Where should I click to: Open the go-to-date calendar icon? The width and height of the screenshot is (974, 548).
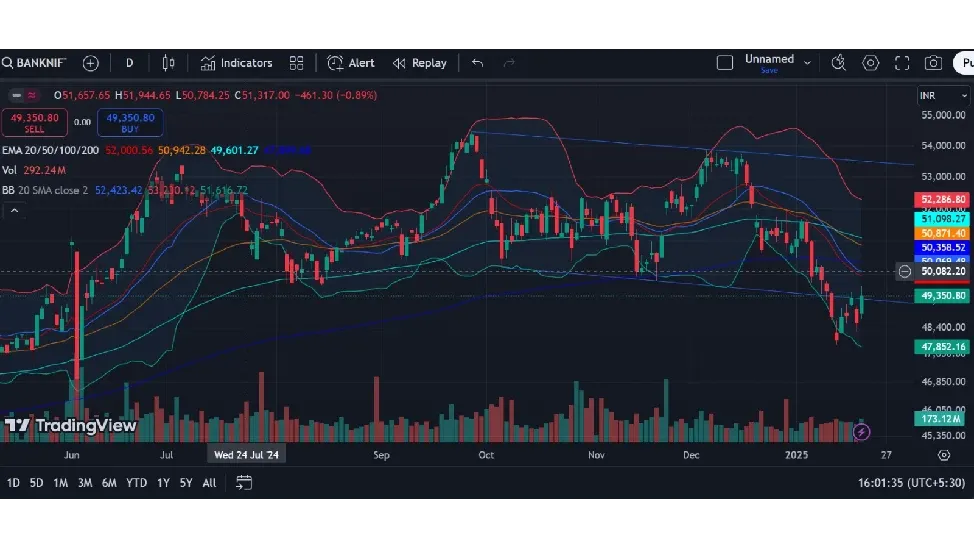(244, 483)
